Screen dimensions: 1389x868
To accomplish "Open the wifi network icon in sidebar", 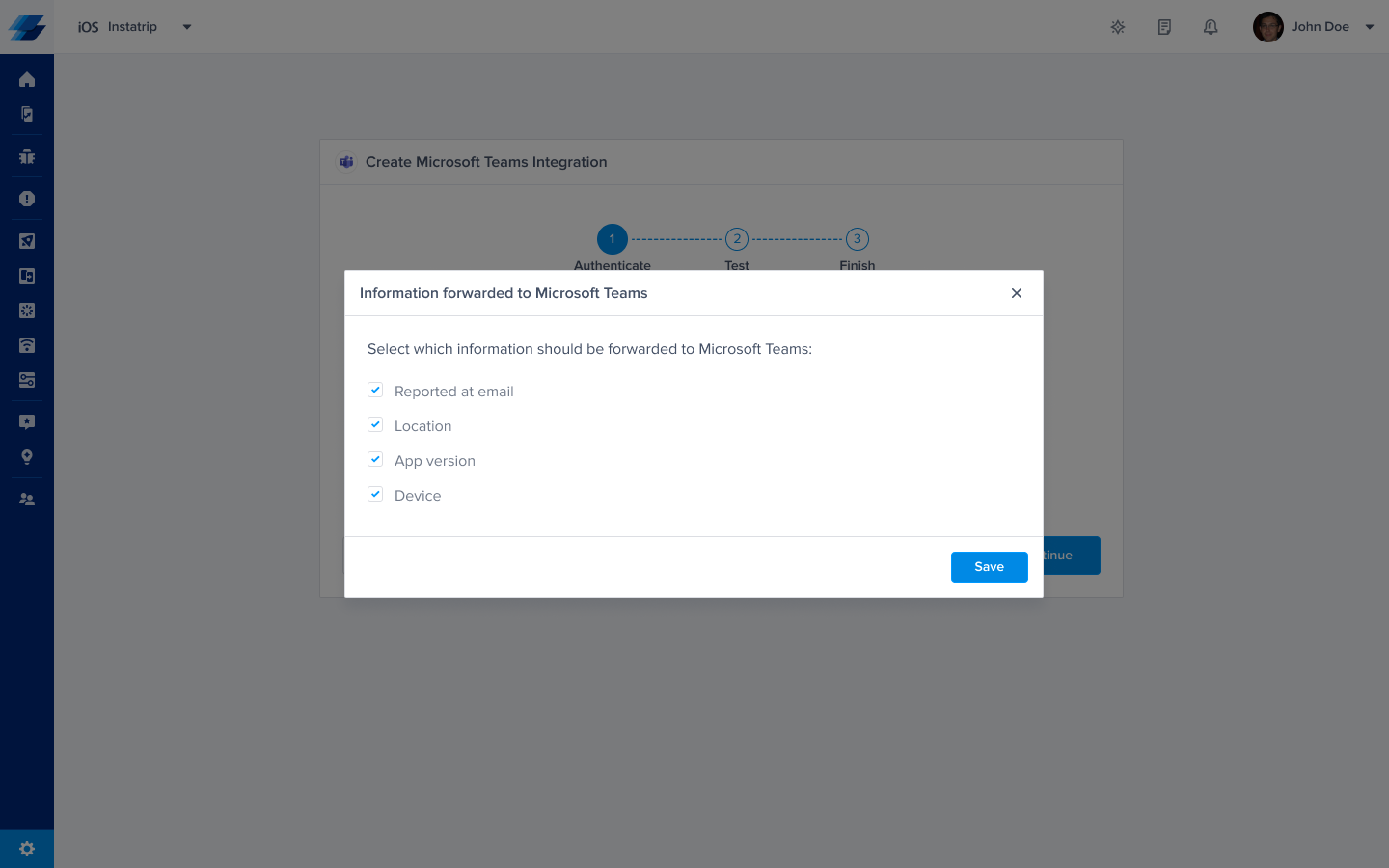I will tap(27, 345).
